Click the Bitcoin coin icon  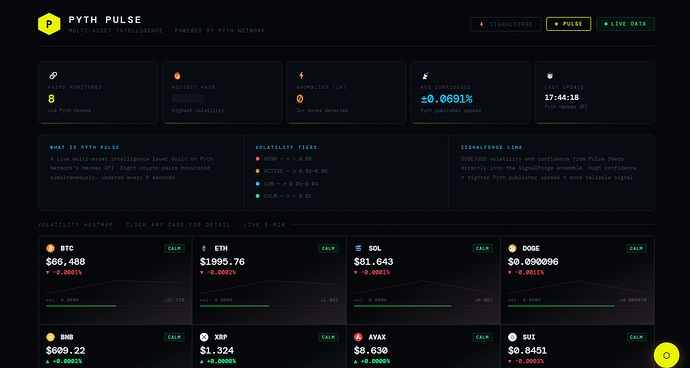pyautogui.click(x=50, y=248)
